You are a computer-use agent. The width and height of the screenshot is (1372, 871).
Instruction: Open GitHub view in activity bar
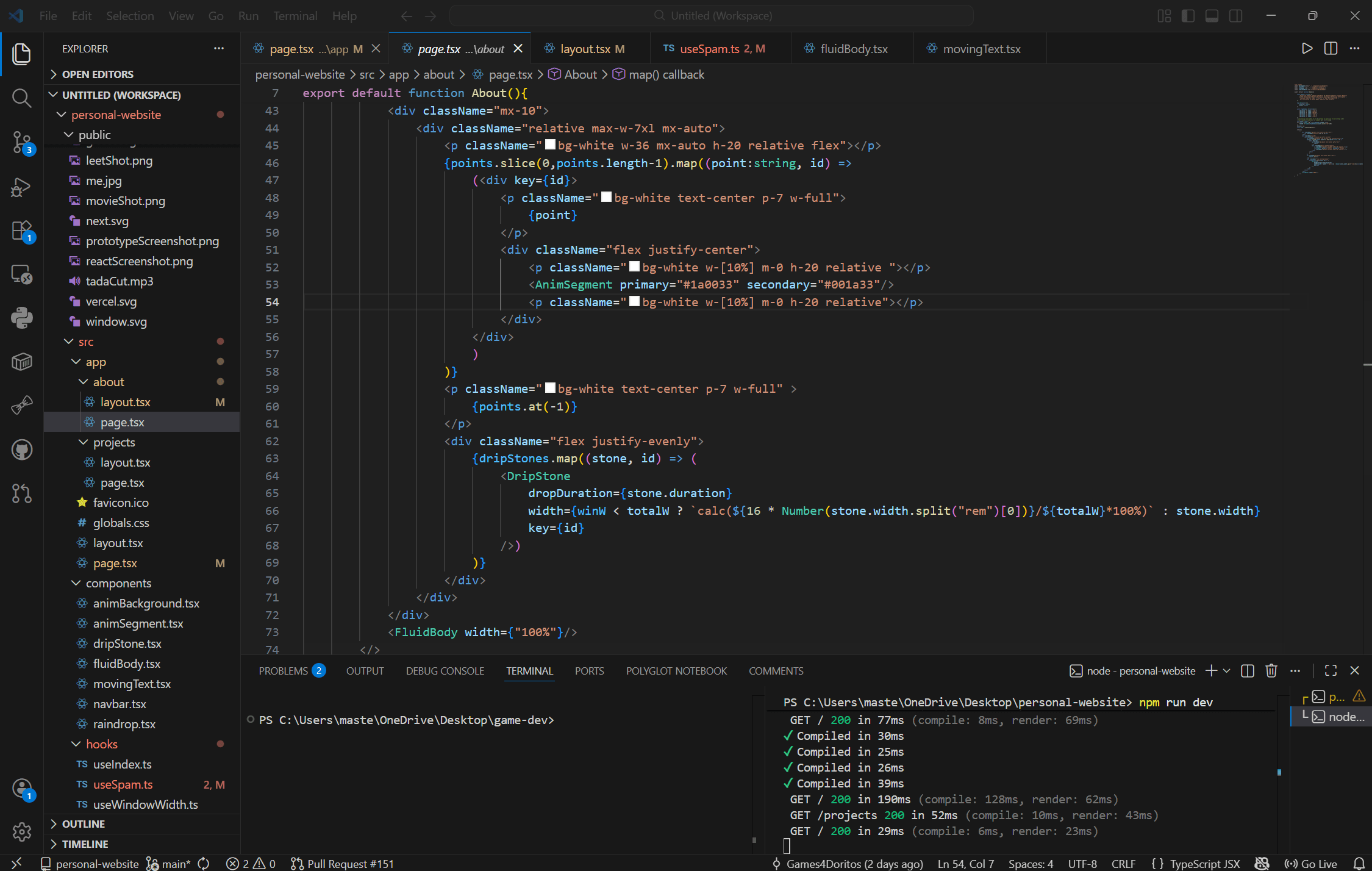[x=21, y=450]
